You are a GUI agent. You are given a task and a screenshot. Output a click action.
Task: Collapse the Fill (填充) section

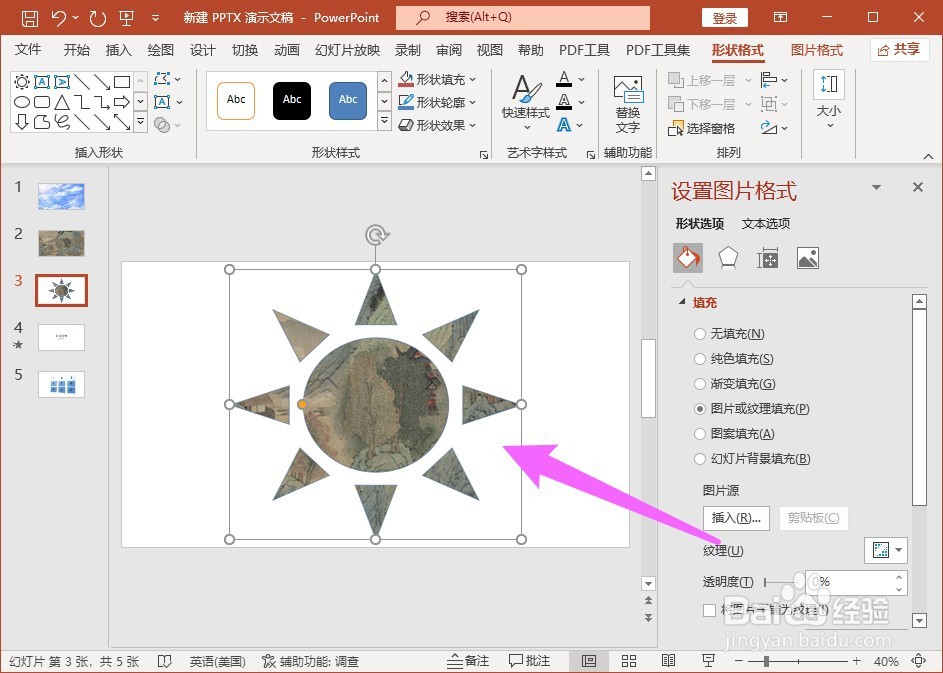(x=682, y=302)
